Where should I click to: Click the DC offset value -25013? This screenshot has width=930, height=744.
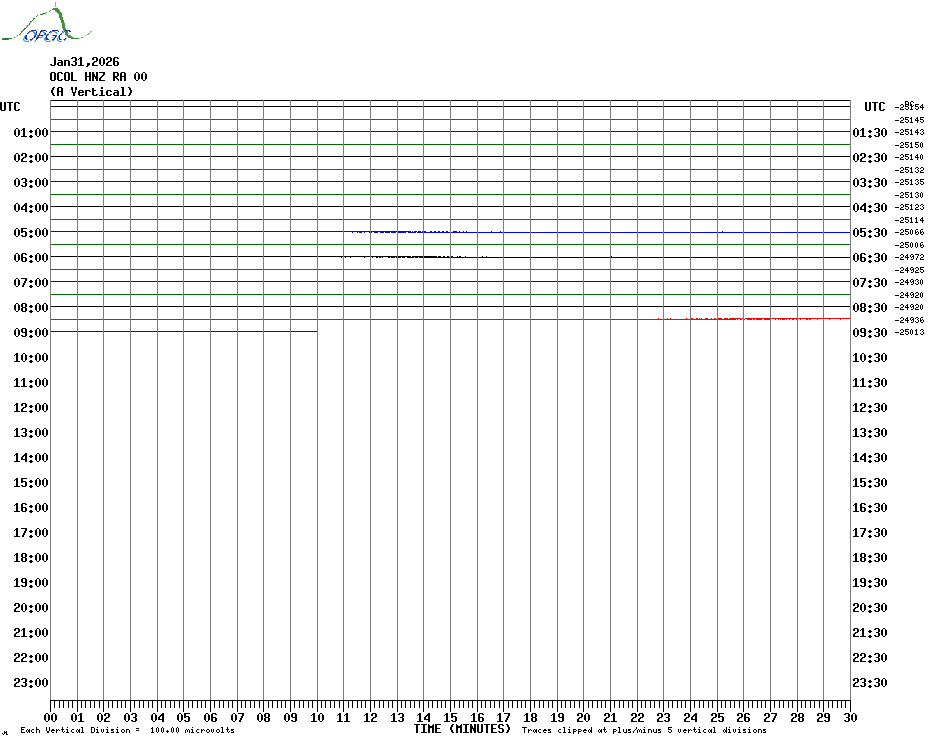[910, 332]
